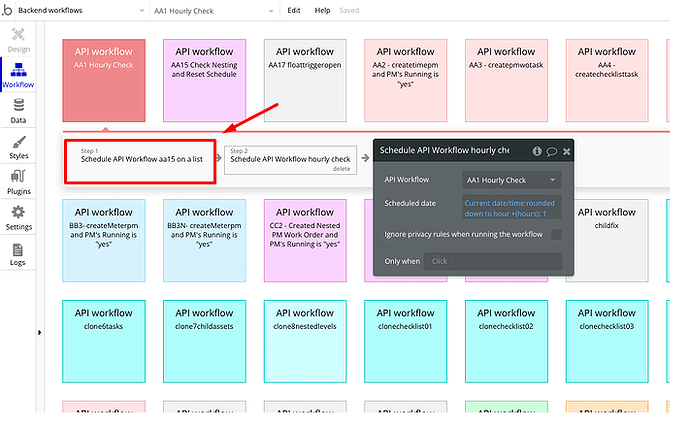The height and width of the screenshot is (427, 690).
Task: Select the BB3- createMeterpm workflow card
Action: click(x=104, y=240)
